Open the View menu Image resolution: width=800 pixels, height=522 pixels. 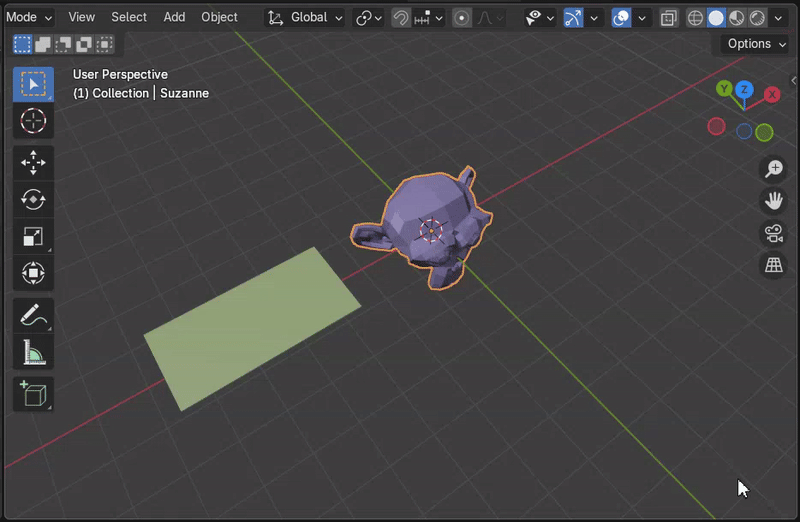point(82,17)
